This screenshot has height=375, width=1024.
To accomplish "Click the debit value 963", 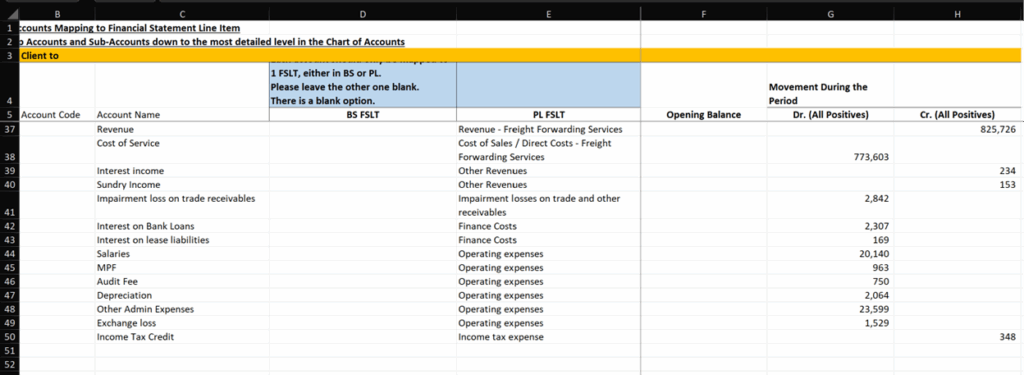I will pos(880,267).
